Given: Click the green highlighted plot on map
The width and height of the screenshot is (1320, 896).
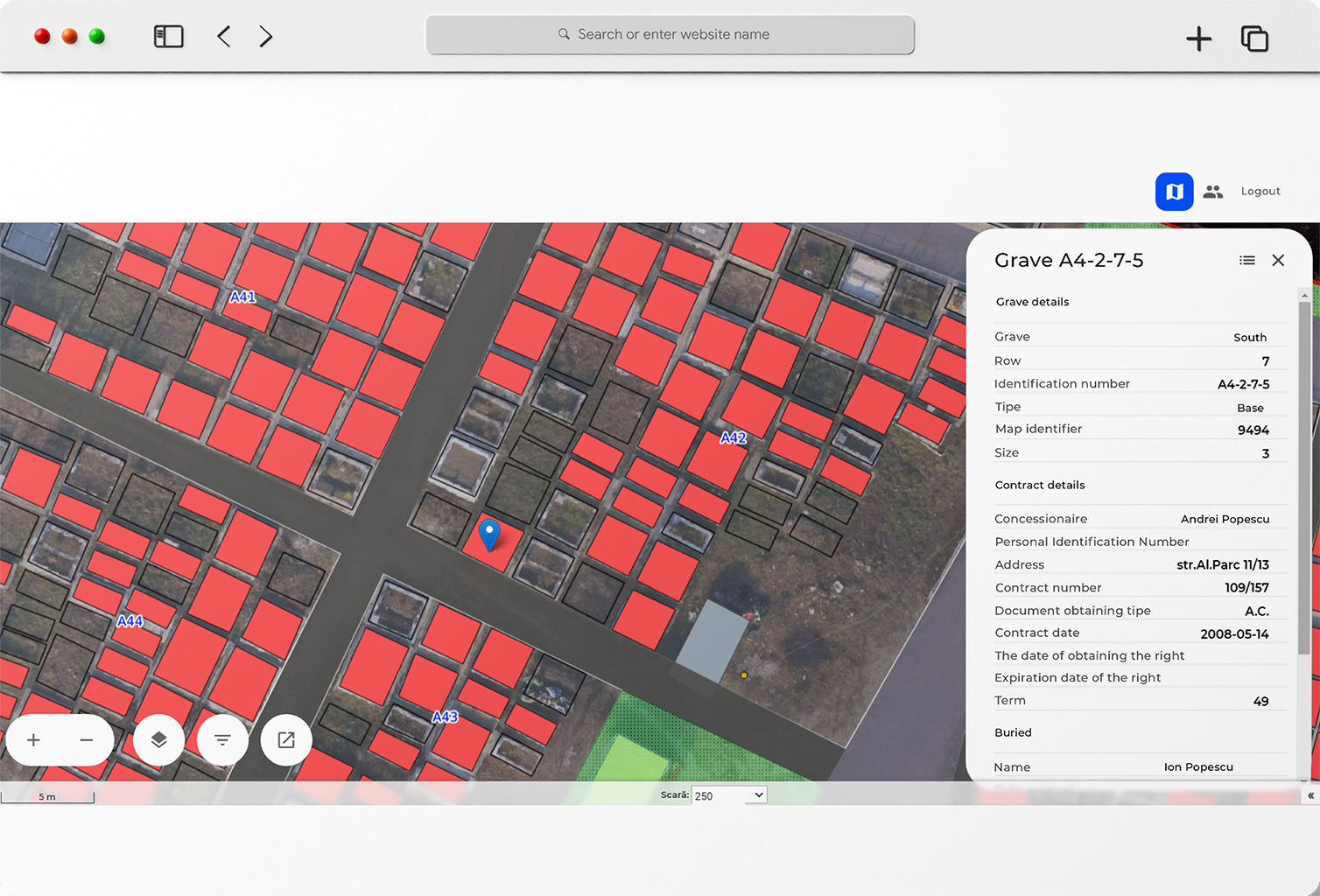Looking at the screenshot, I should click(632, 758).
